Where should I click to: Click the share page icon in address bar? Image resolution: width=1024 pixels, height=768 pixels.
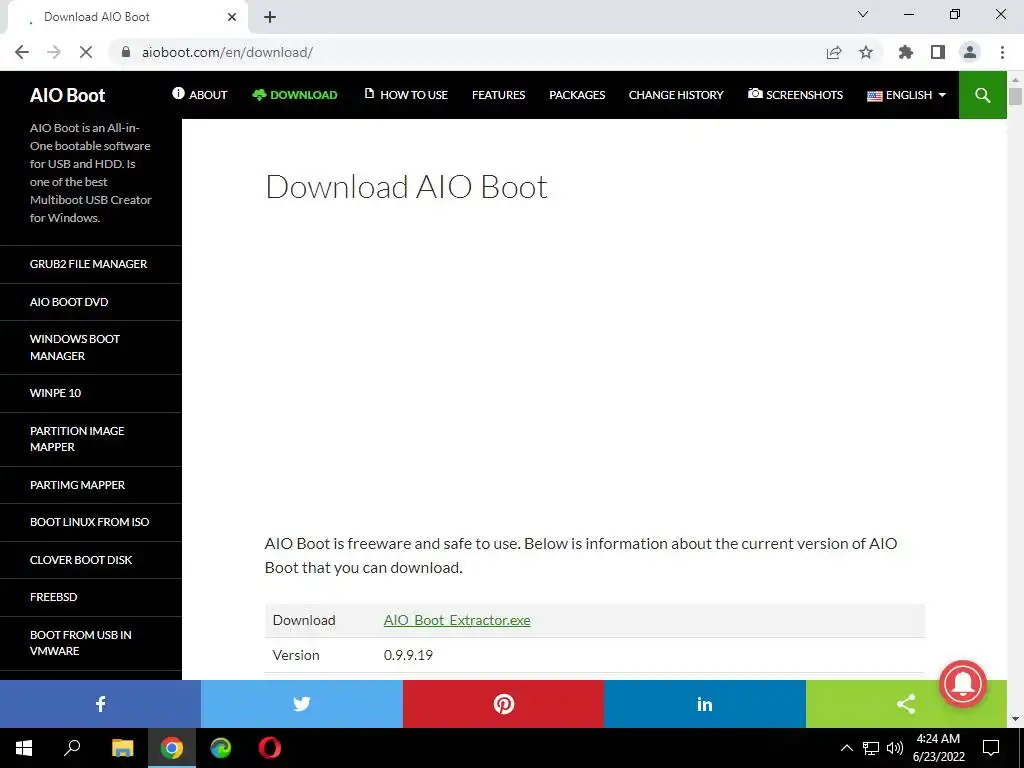834,52
